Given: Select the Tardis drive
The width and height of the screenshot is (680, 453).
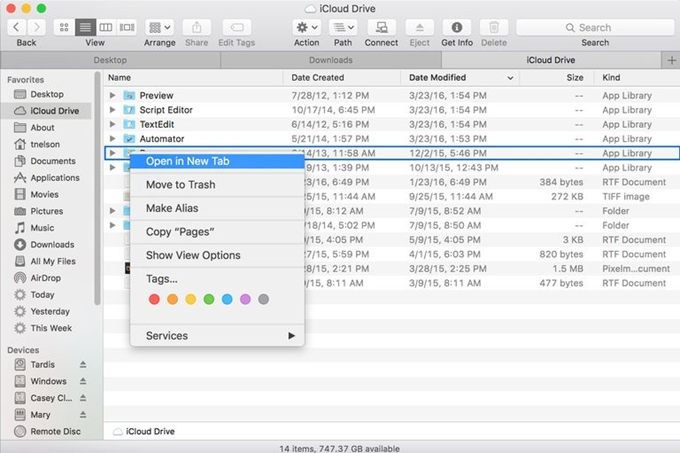Looking at the screenshot, I should pyautogui.click(x=42, y=365).
